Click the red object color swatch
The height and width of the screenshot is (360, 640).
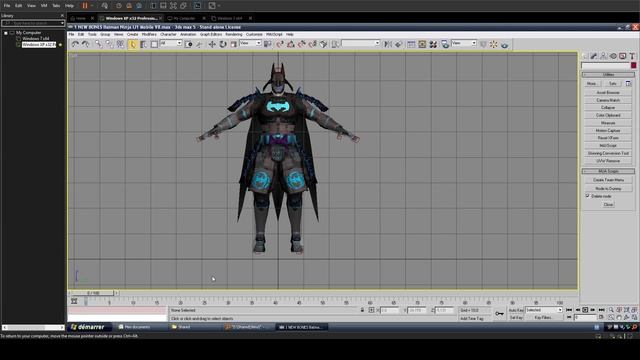(x=633, y=65)
